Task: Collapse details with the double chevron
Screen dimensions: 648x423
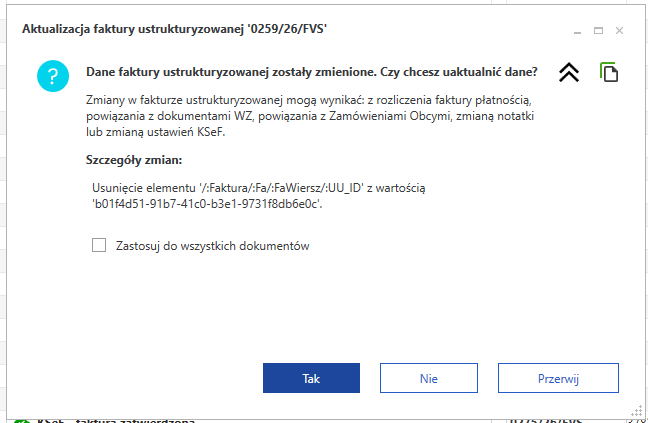Action: 569,73
